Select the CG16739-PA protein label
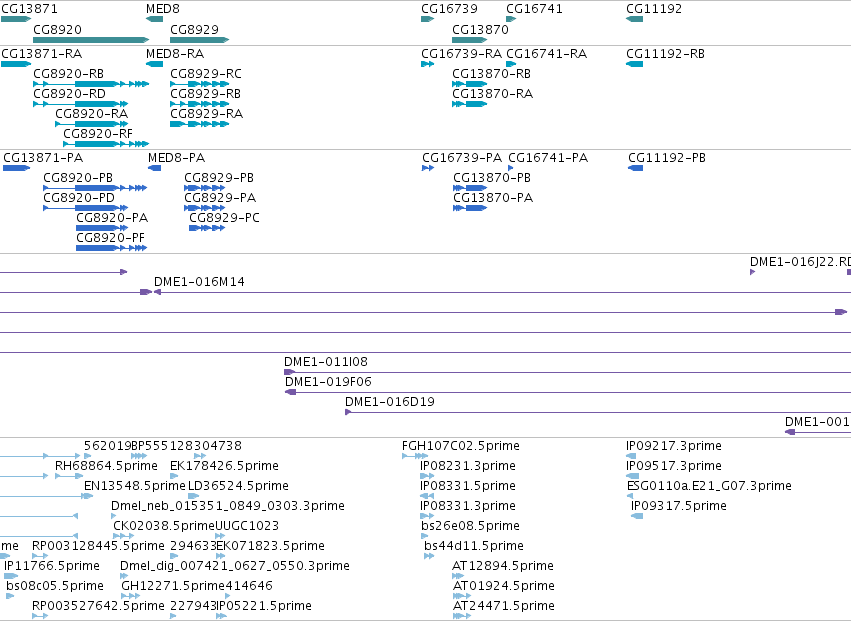 462,158
